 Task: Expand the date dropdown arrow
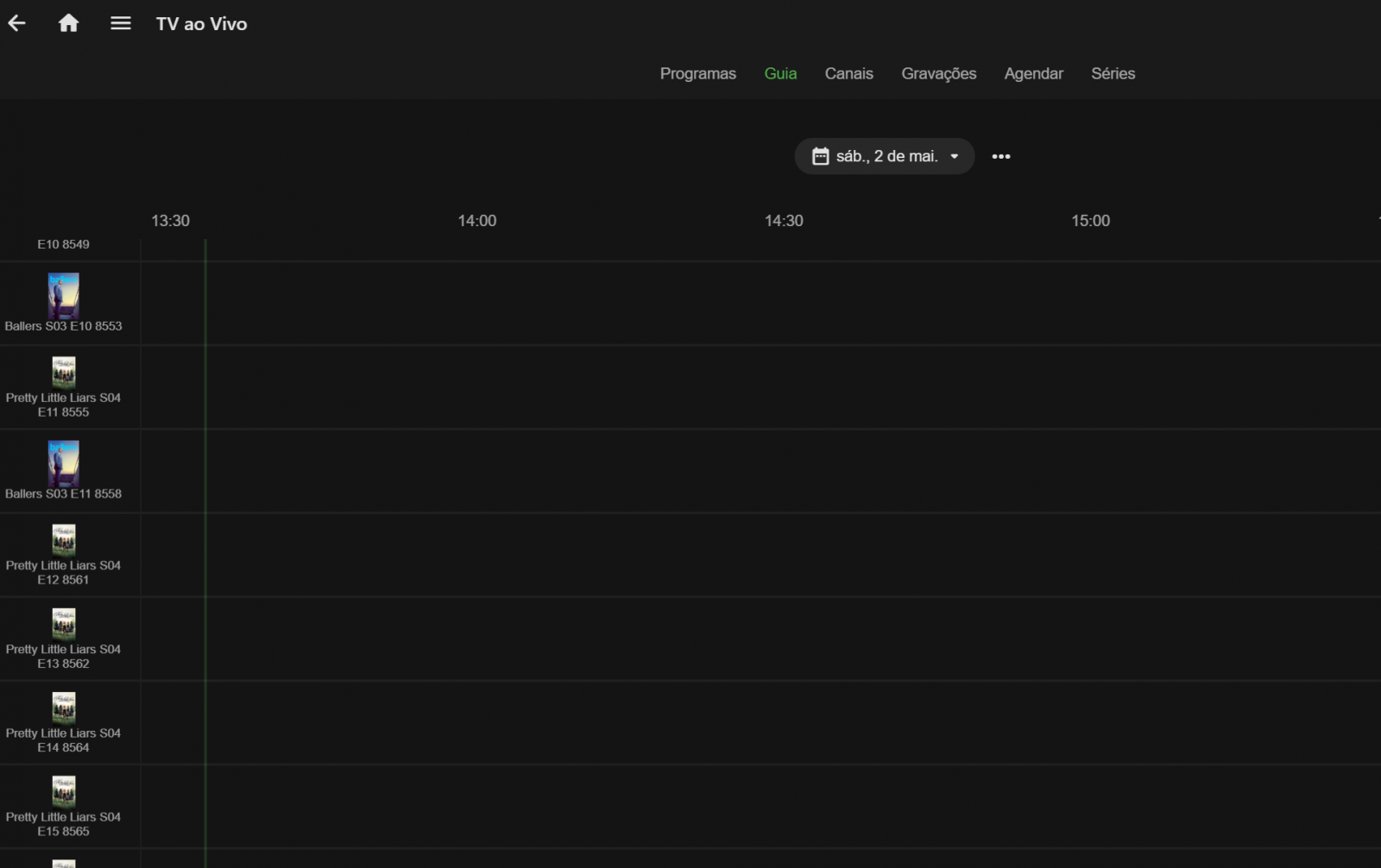tap(955, 156)
